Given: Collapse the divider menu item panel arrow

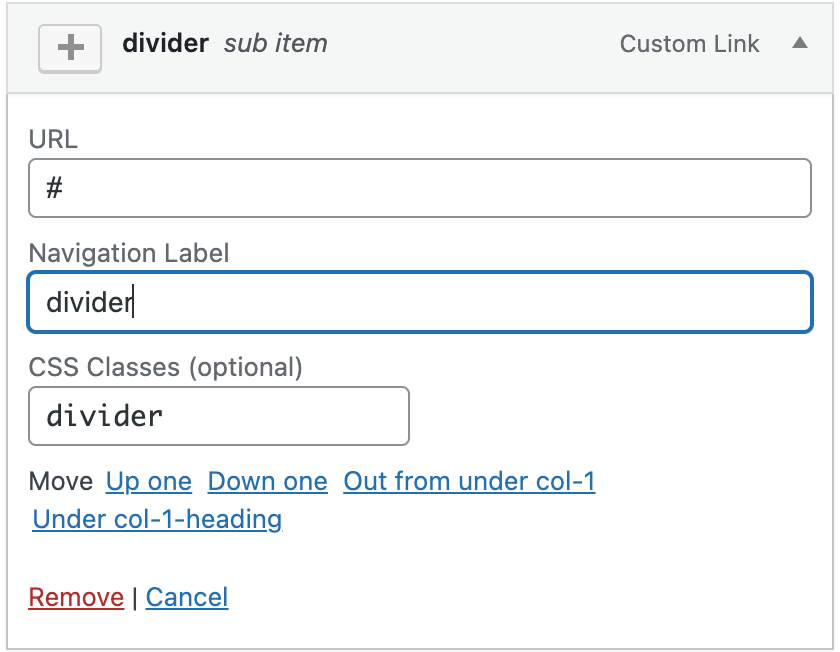Looking at the screenshot, I should [x=799, y=44].
